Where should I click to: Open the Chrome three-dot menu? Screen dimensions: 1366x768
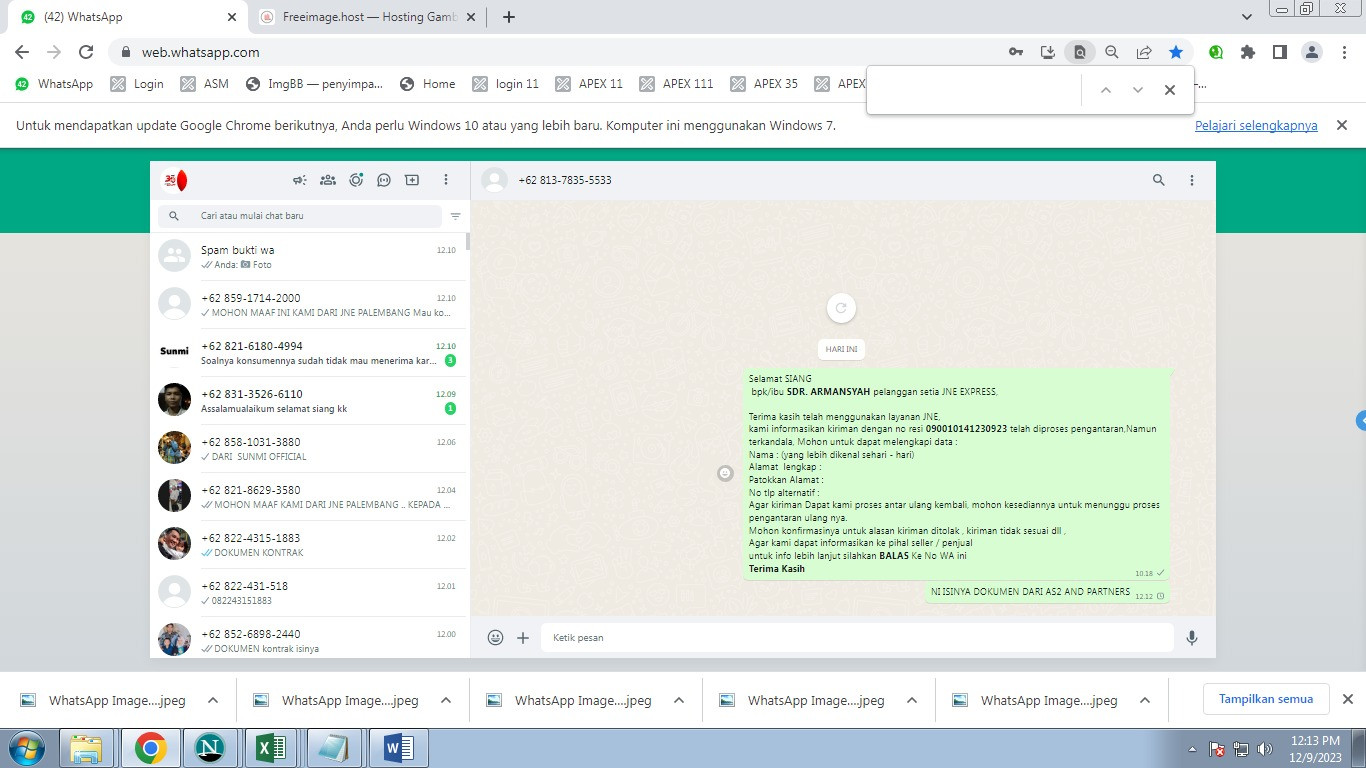[x=1344, y=52]
